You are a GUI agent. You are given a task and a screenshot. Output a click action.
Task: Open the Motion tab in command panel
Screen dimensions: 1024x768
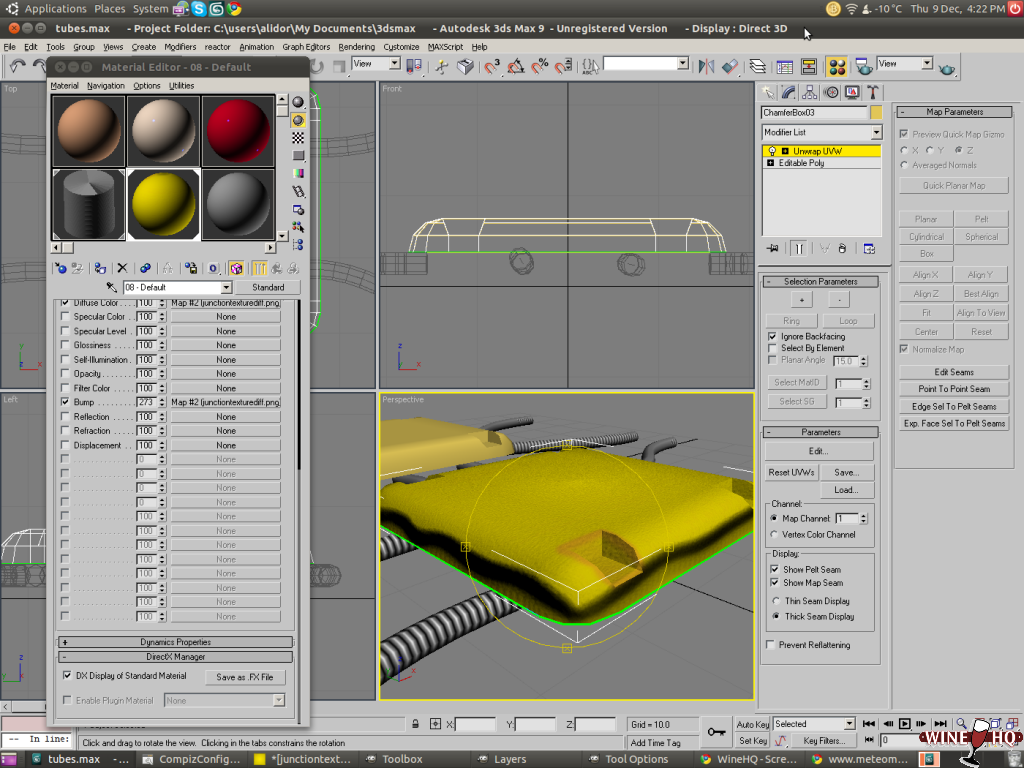[x=831, y=92]
